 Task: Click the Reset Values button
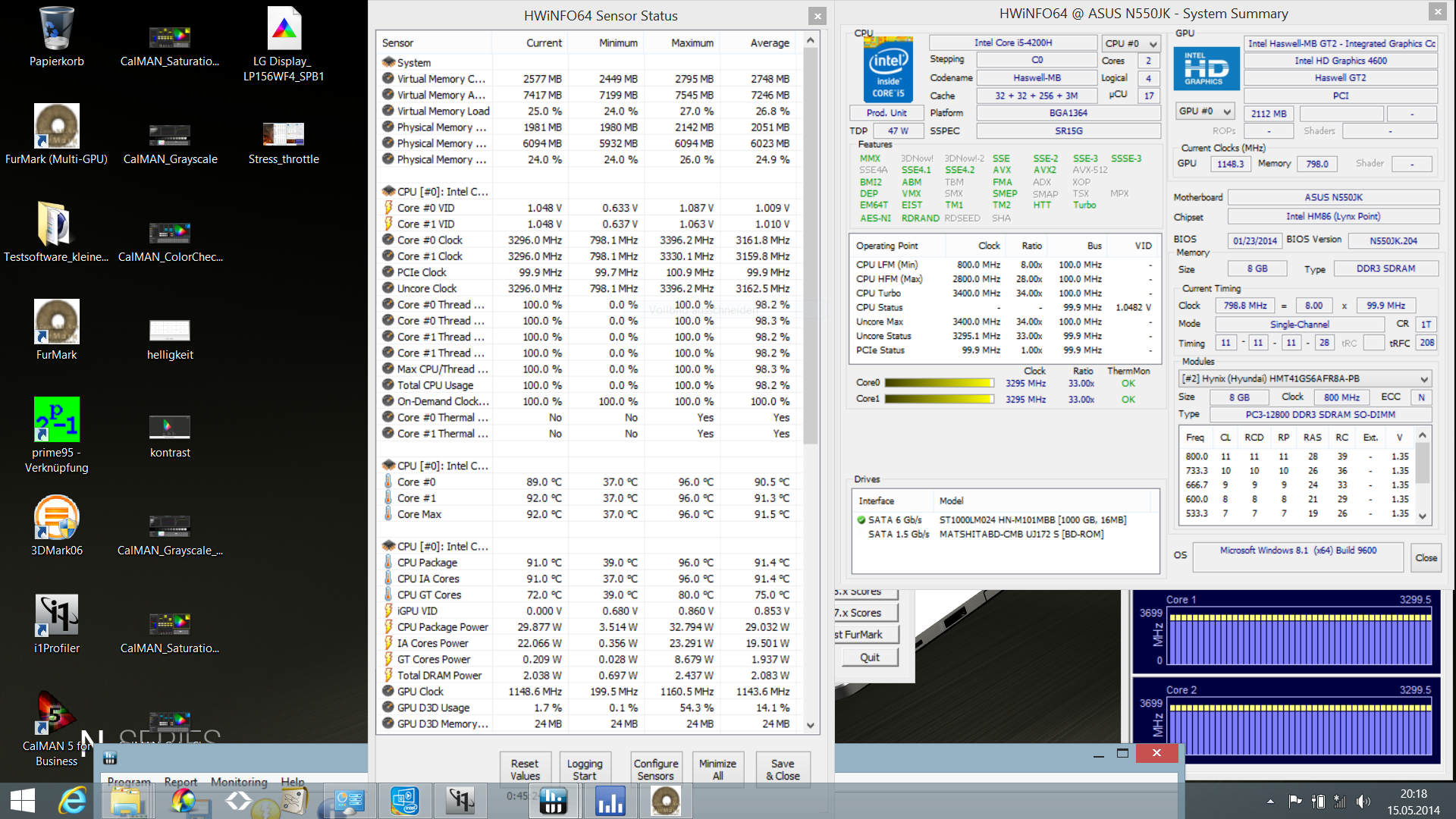525,769
